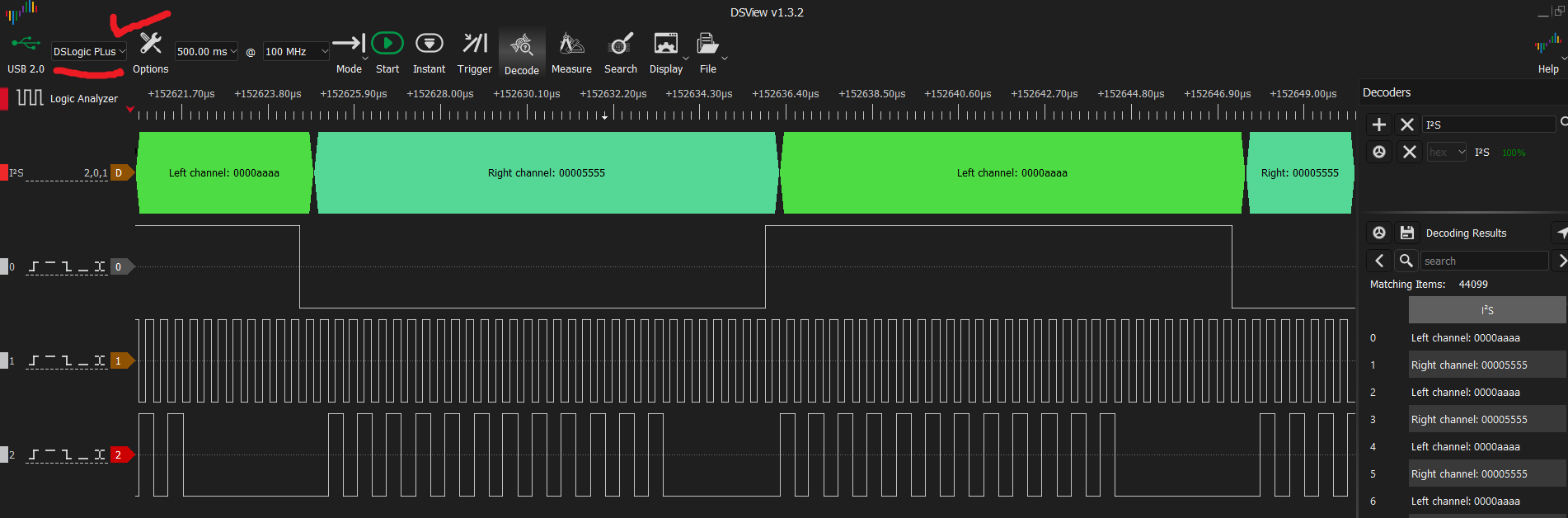The height and width of the screenshot is (518, 1568).
Task: Expand the File dropdown arrow
Action: coord(725,58)
